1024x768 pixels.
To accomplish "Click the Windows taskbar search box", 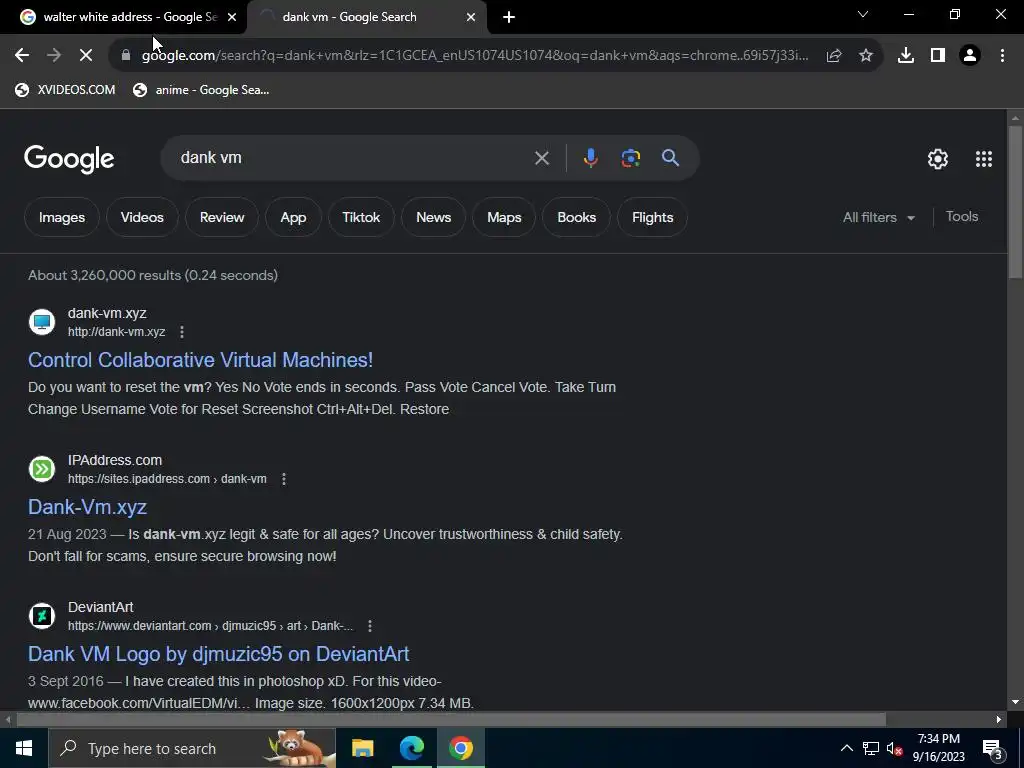I will click(x=192, y=748).
